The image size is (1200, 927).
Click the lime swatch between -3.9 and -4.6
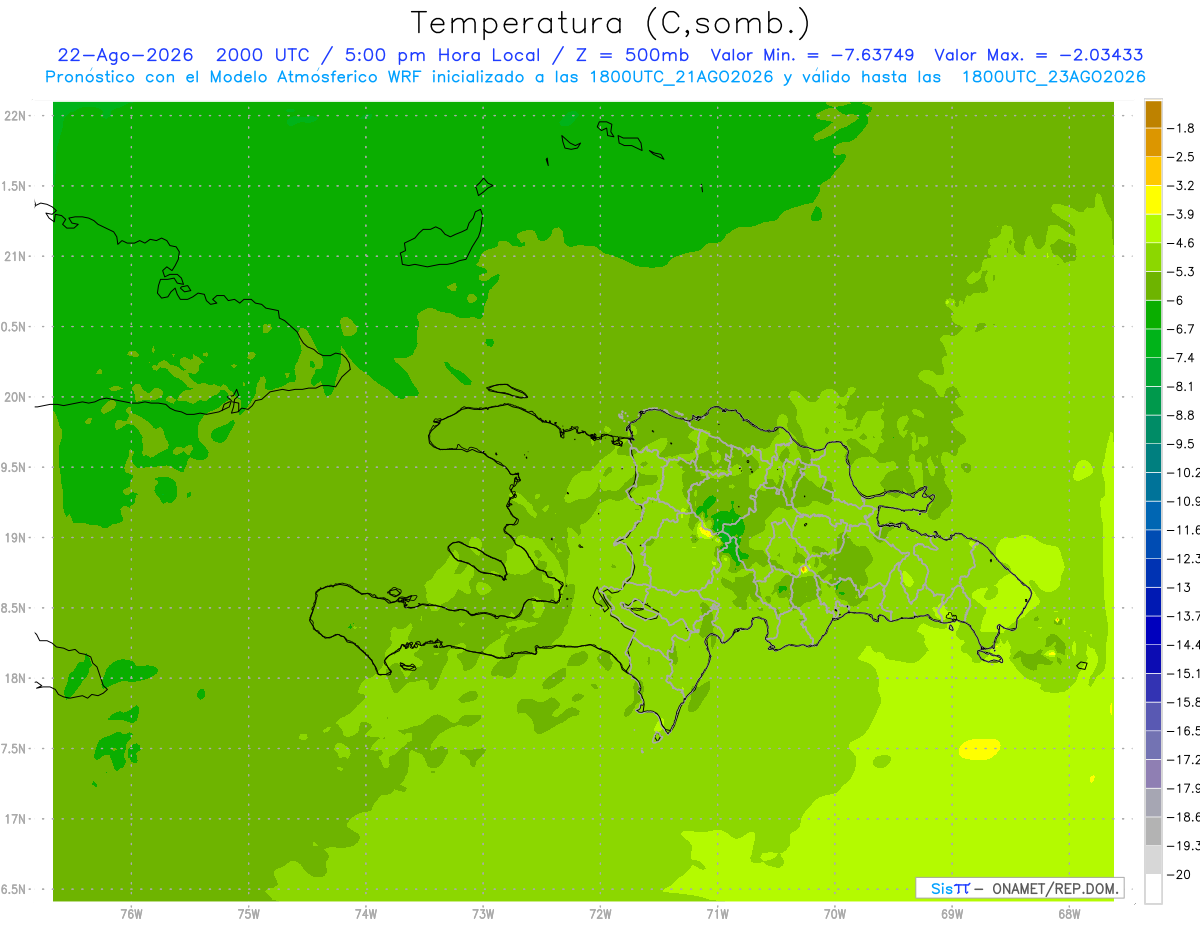pos(1153,229)
